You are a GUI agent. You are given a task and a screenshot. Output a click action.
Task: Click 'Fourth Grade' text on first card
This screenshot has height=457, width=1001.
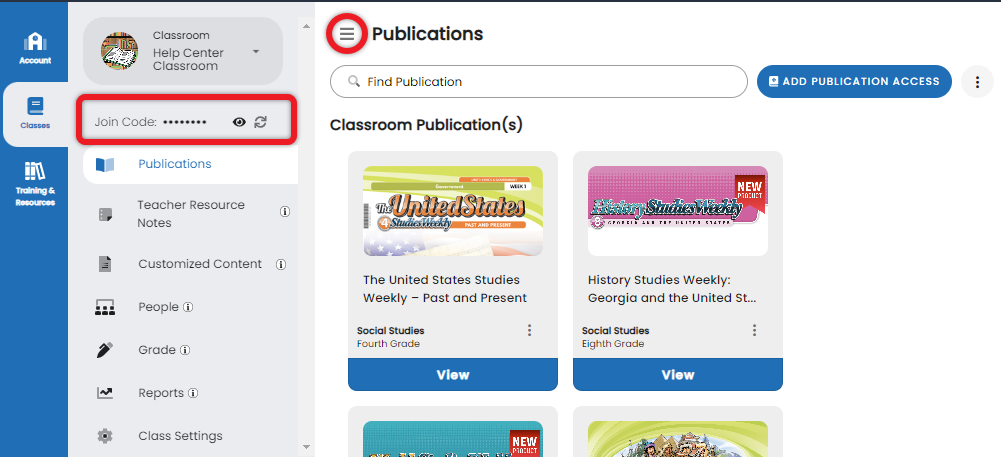(388, 344)
